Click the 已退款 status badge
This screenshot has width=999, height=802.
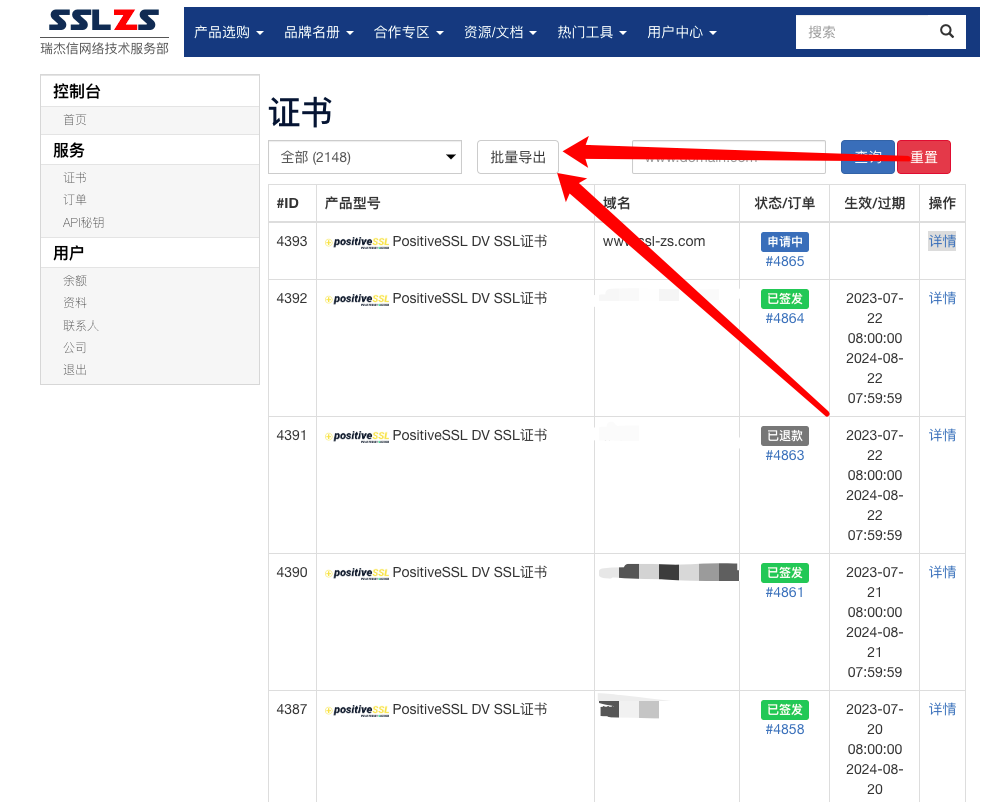(x=784, y=436)
